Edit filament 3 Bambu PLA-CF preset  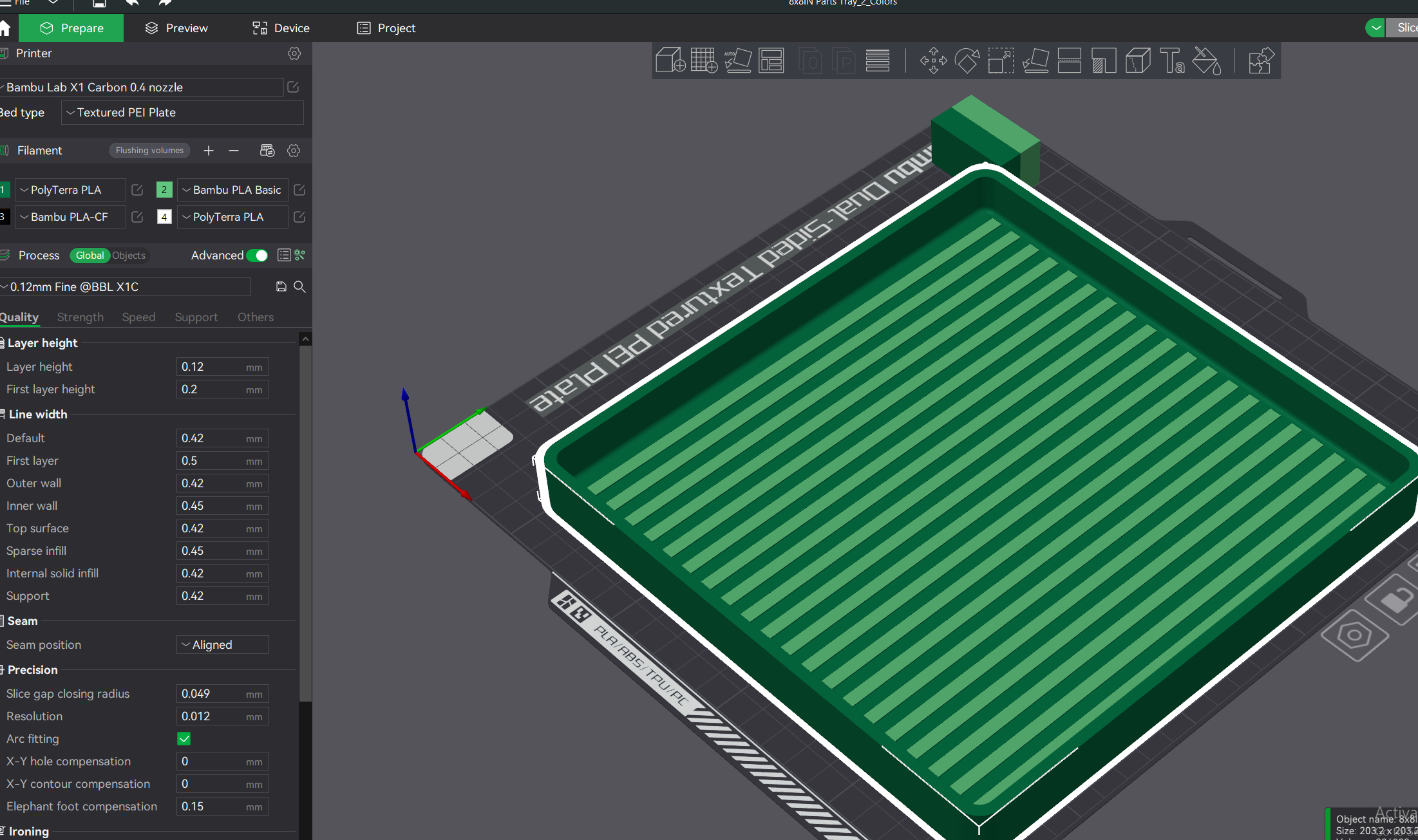point(137,217)
